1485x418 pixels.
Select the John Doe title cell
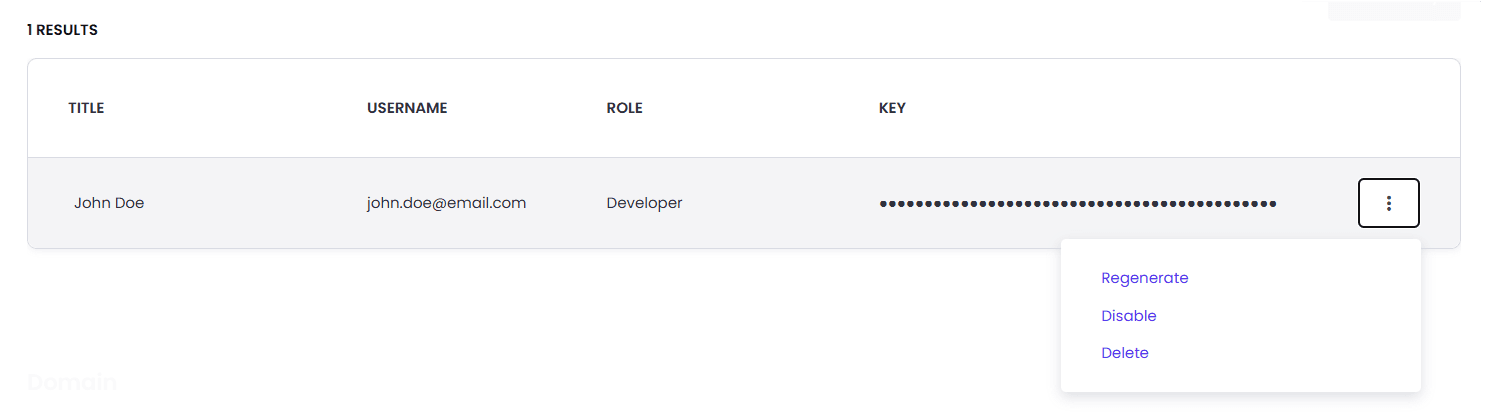point(109,203)
